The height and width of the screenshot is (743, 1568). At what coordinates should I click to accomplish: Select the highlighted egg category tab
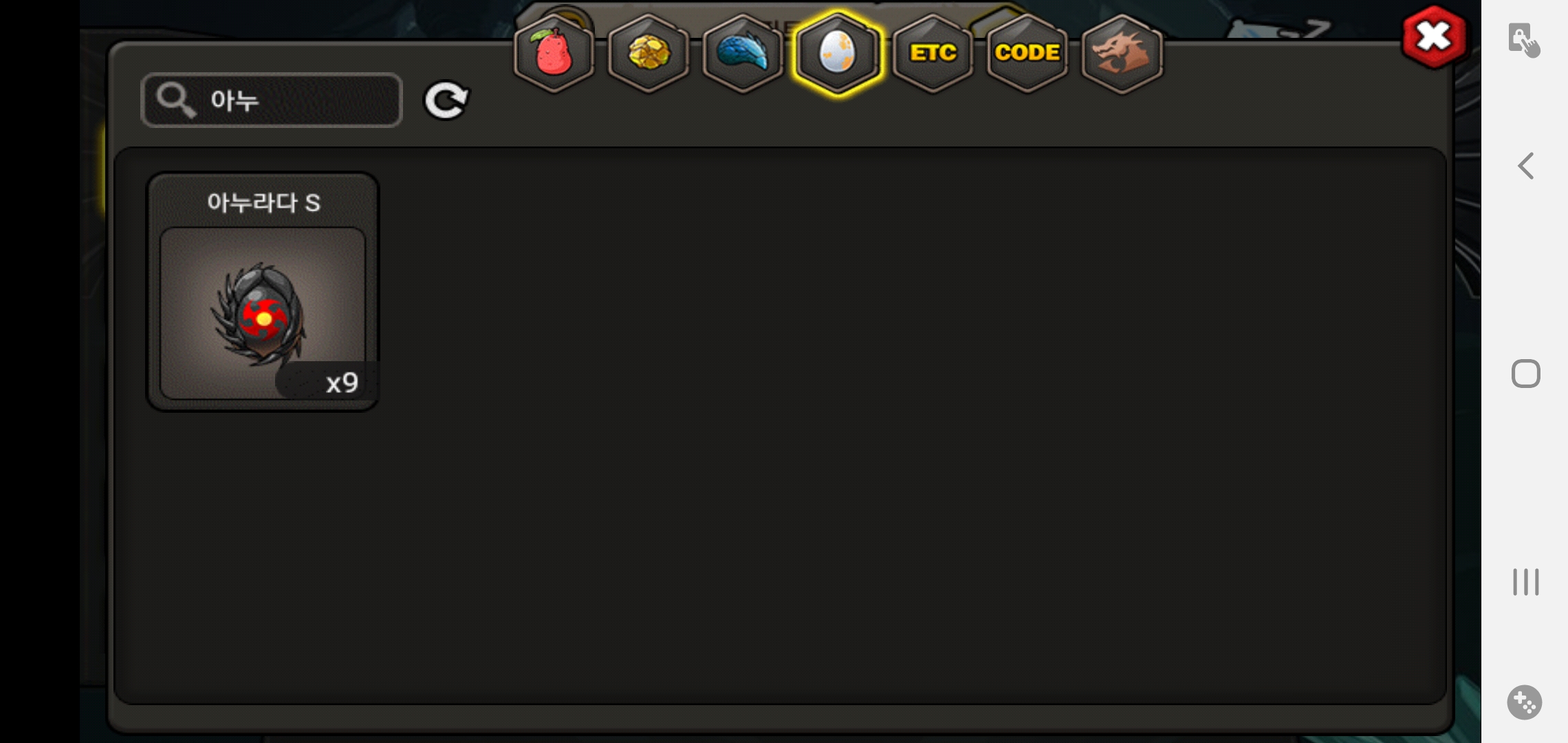pyautogui.click(x=838, y=53)
